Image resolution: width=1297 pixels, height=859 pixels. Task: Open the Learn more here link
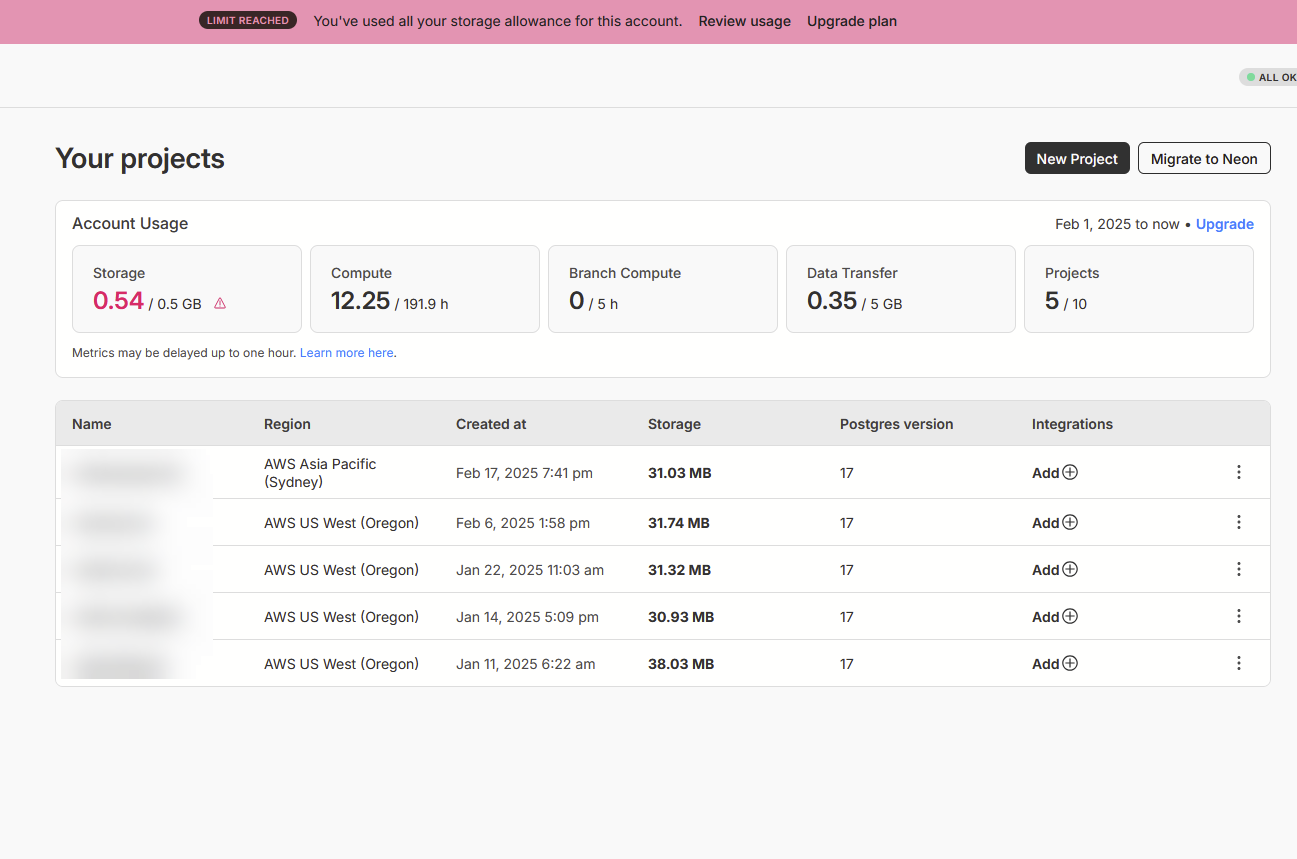pos(347,353)
